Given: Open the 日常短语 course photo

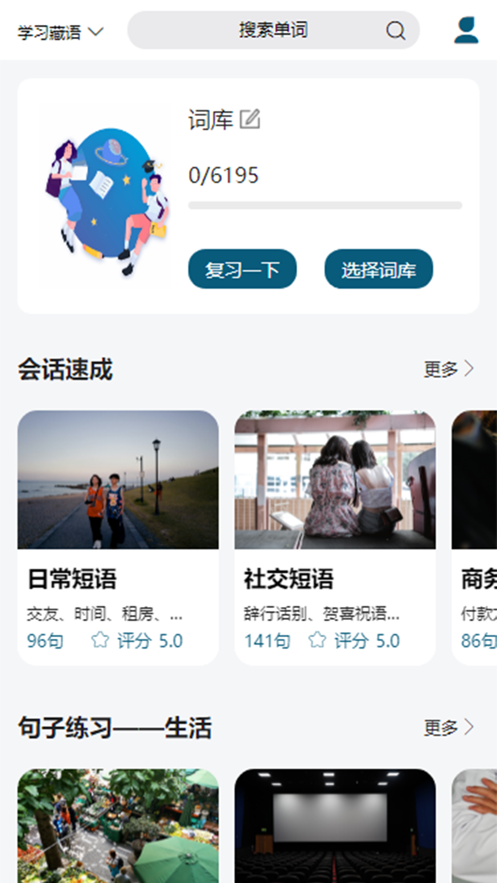Looking at the screenshot, I should point(118,480).
